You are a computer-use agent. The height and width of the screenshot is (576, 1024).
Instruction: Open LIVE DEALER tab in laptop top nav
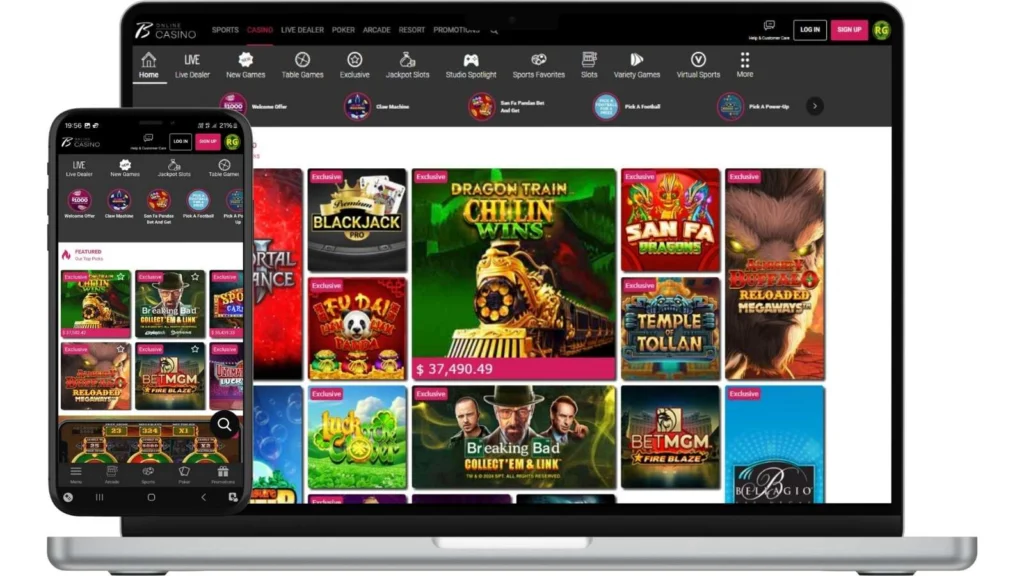point(302,30)
